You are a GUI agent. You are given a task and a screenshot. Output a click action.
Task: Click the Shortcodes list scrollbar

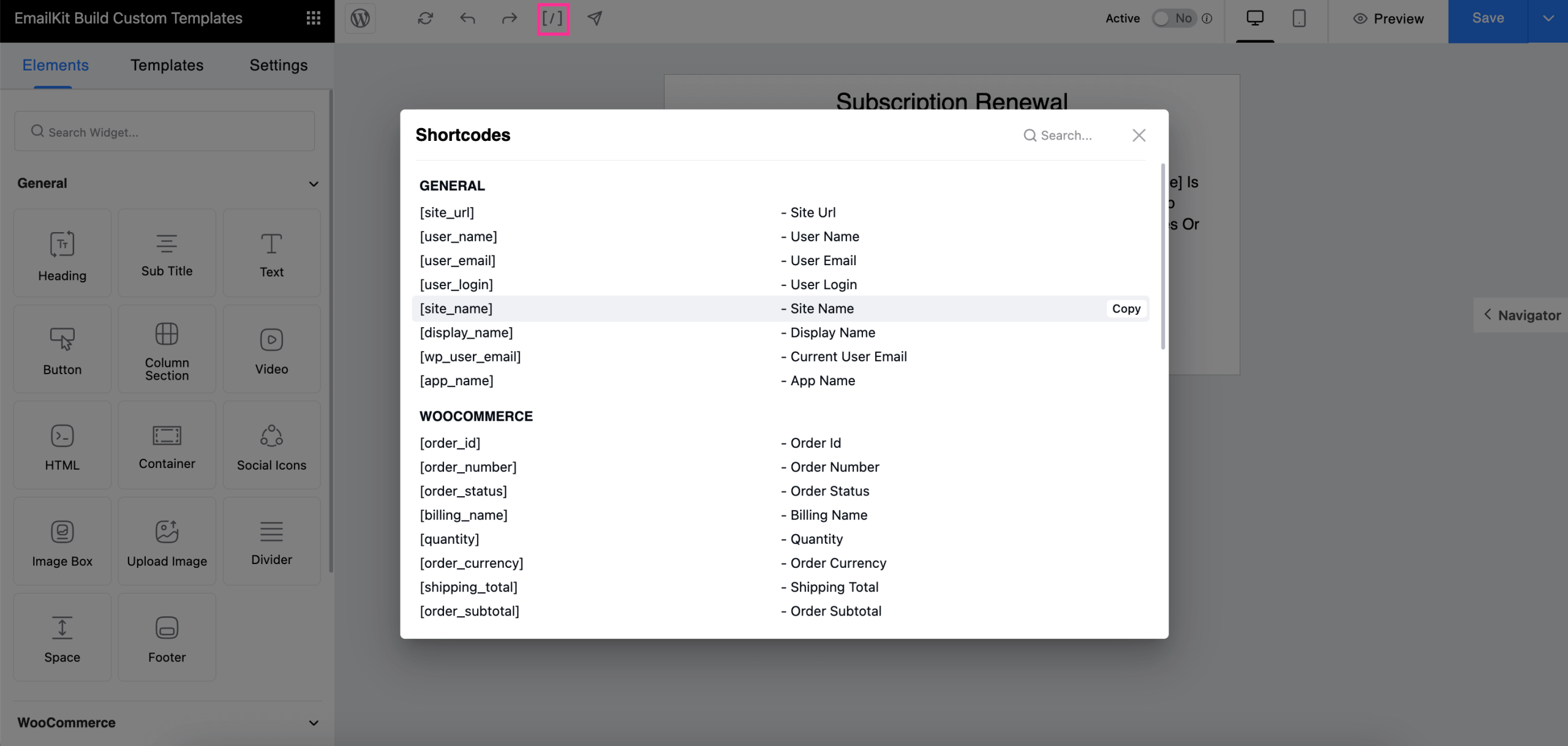(x=1163, y=257)
